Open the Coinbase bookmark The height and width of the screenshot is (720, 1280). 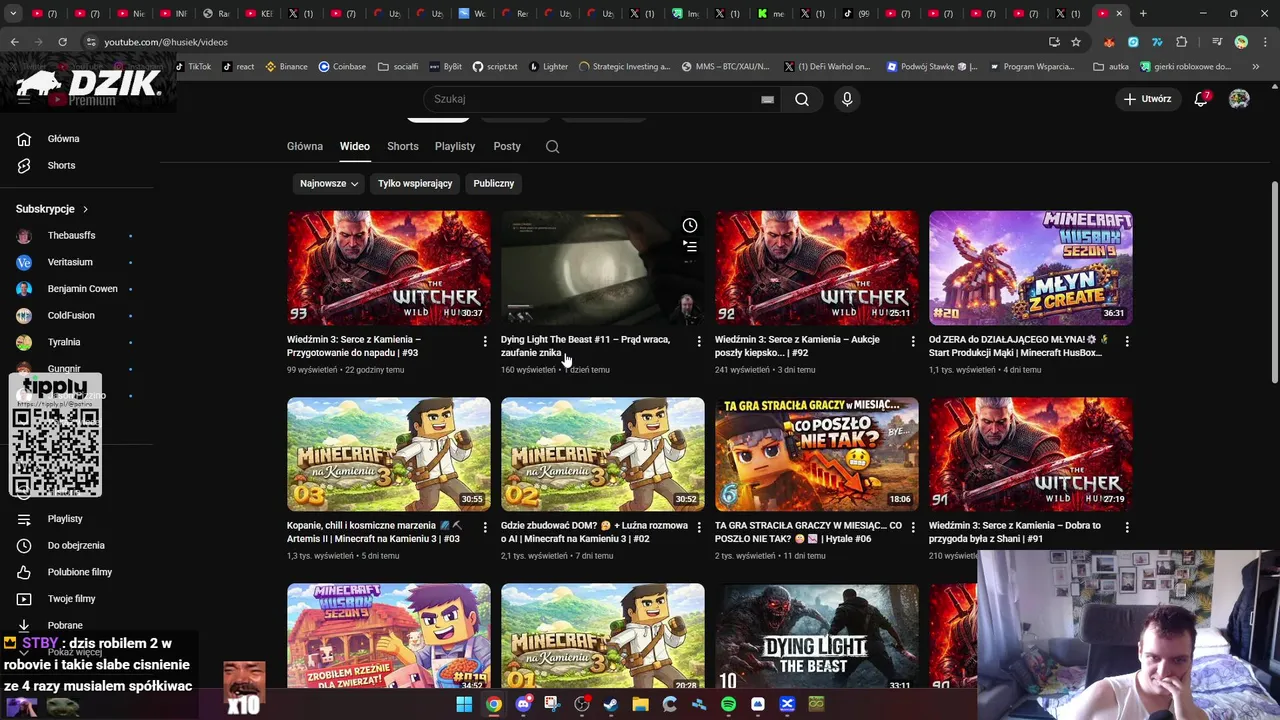(x=342, y=67)
